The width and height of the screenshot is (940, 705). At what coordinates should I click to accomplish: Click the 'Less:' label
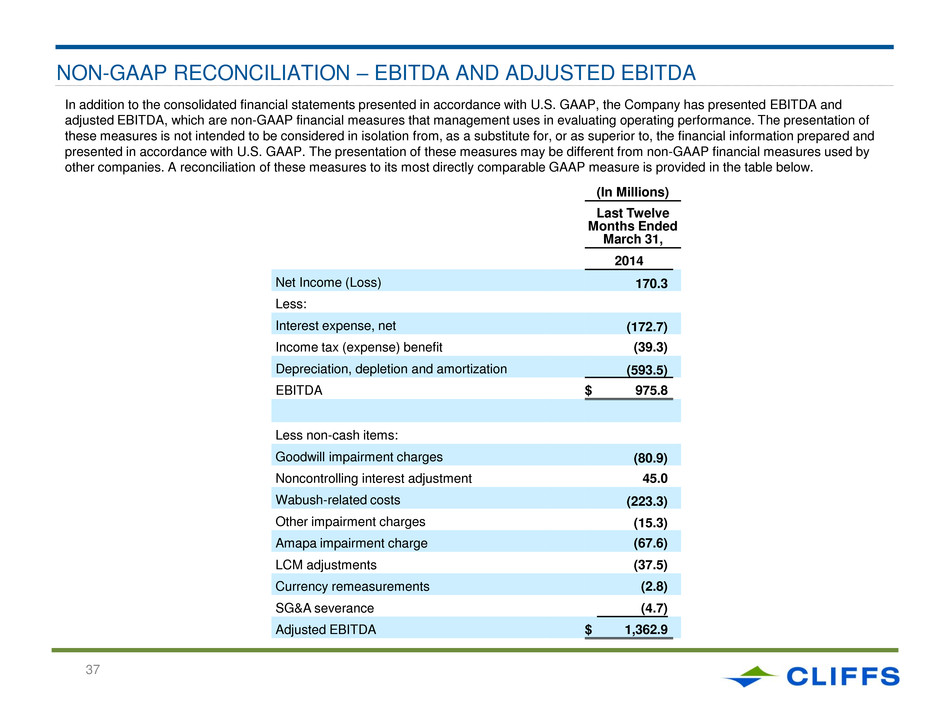click(x=291, y=304)
